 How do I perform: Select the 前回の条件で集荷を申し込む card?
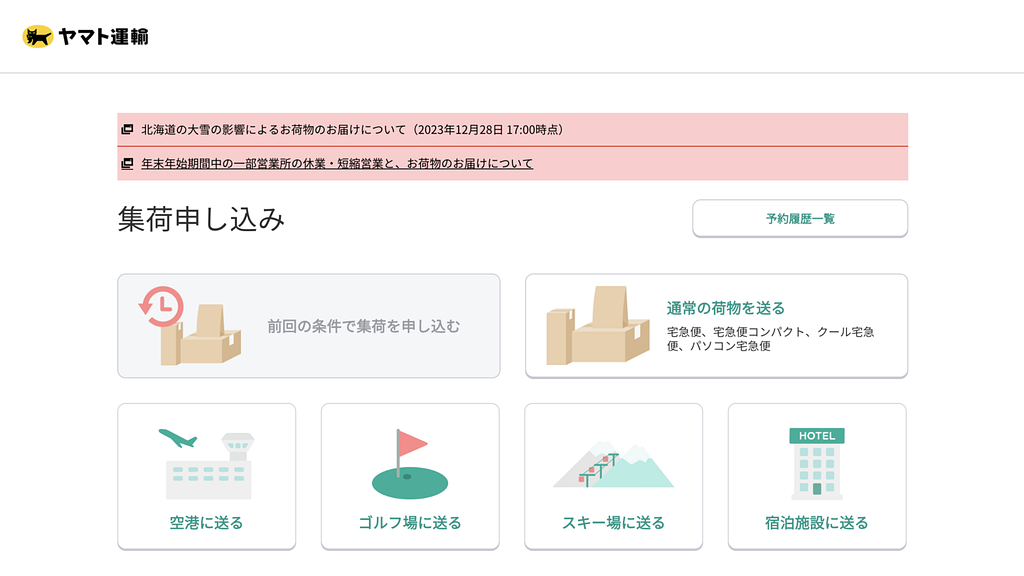[308, 325]
